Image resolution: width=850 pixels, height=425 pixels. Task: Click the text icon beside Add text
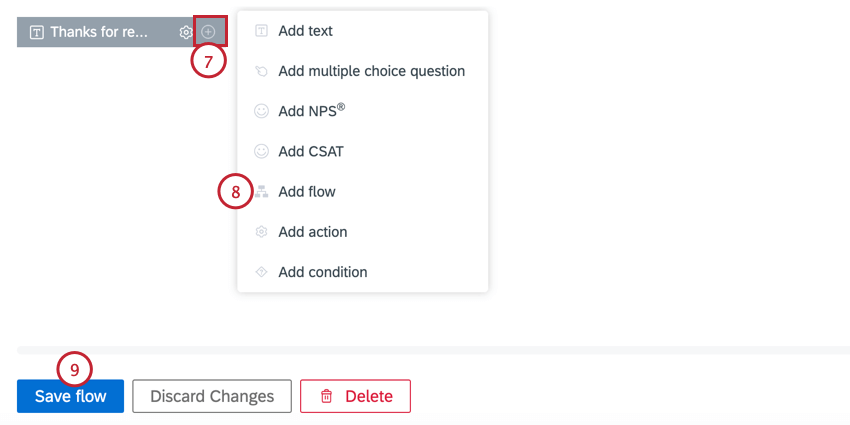click(261, 31)
